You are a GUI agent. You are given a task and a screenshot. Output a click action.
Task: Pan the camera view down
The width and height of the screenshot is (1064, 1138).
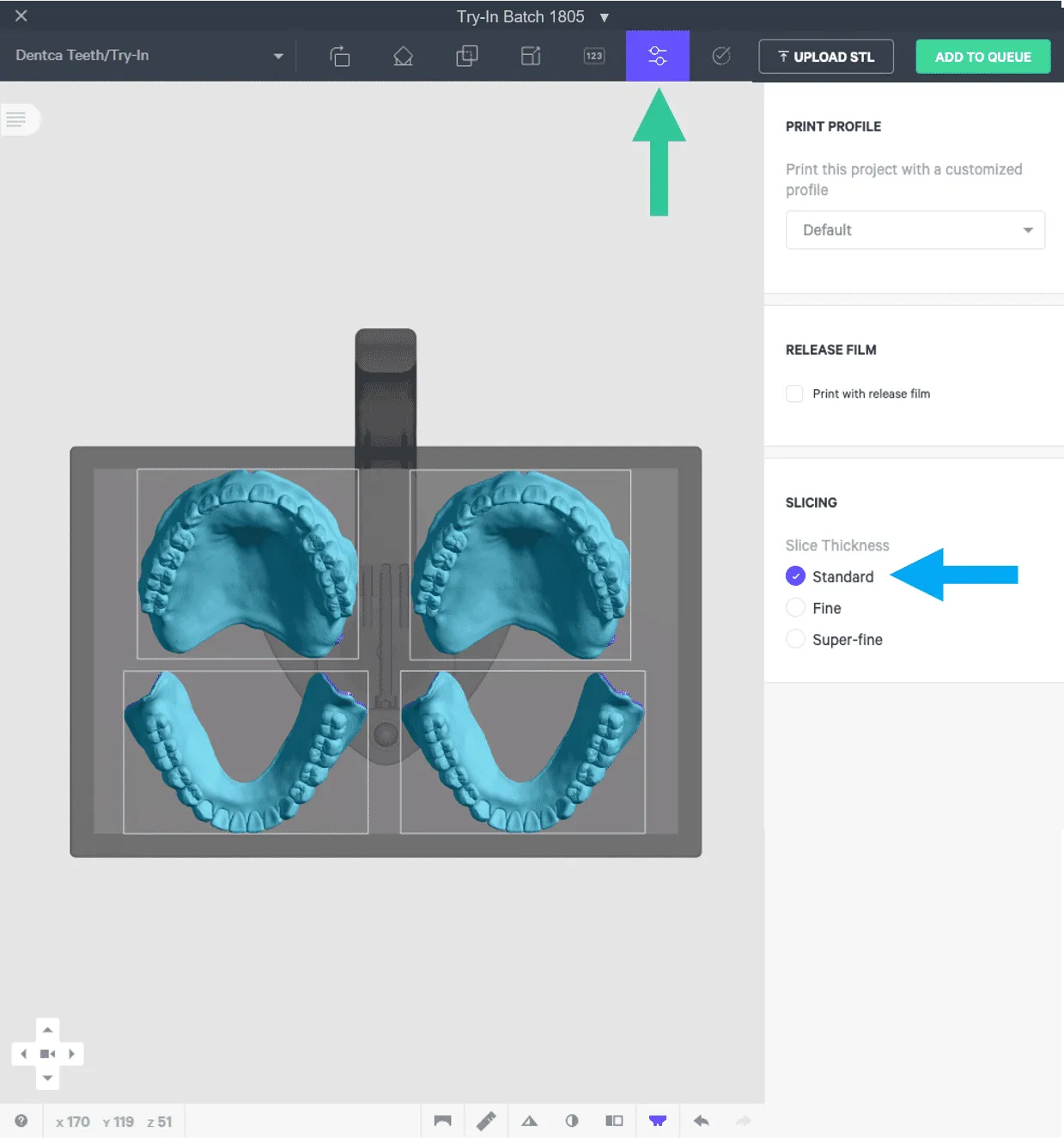click(x=47, y=1078)
